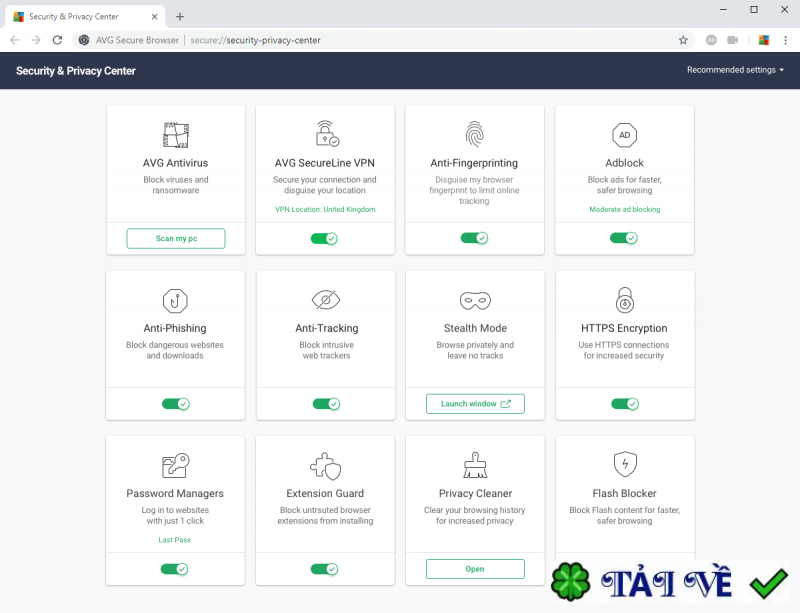This screenshot has width=800, height=613.
Task: Click the Adblock AD octagon icon
Action: click(x=624, y=134)
